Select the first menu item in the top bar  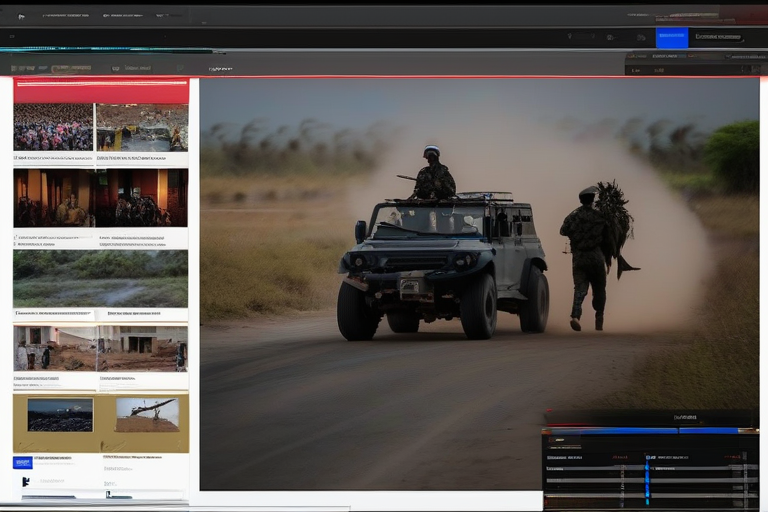(x=62, y=17)
